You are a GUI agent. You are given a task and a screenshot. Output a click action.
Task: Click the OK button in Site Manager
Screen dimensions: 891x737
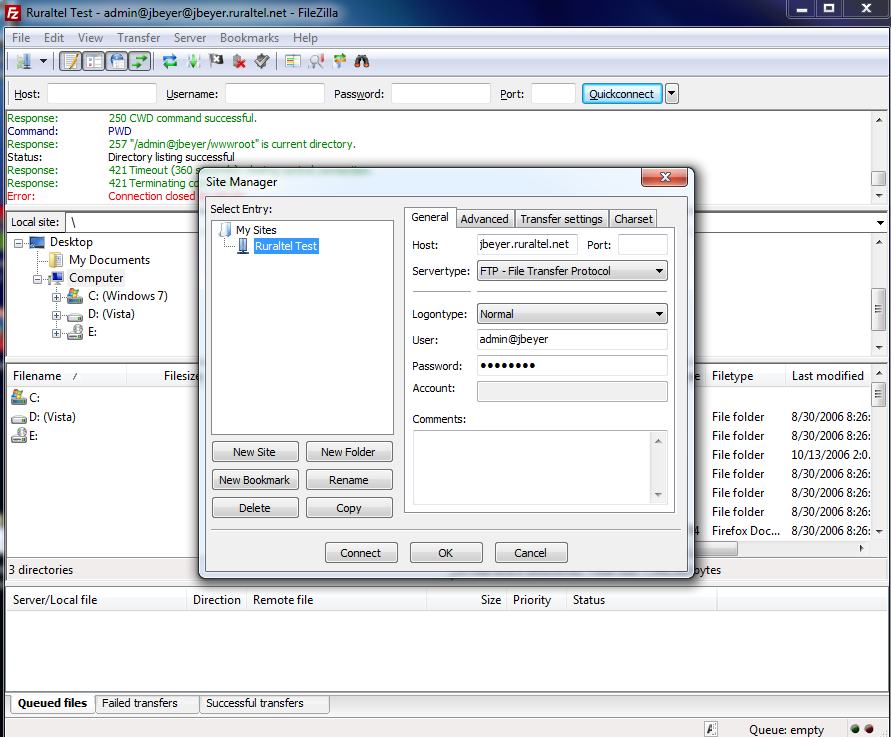[446, 553]
